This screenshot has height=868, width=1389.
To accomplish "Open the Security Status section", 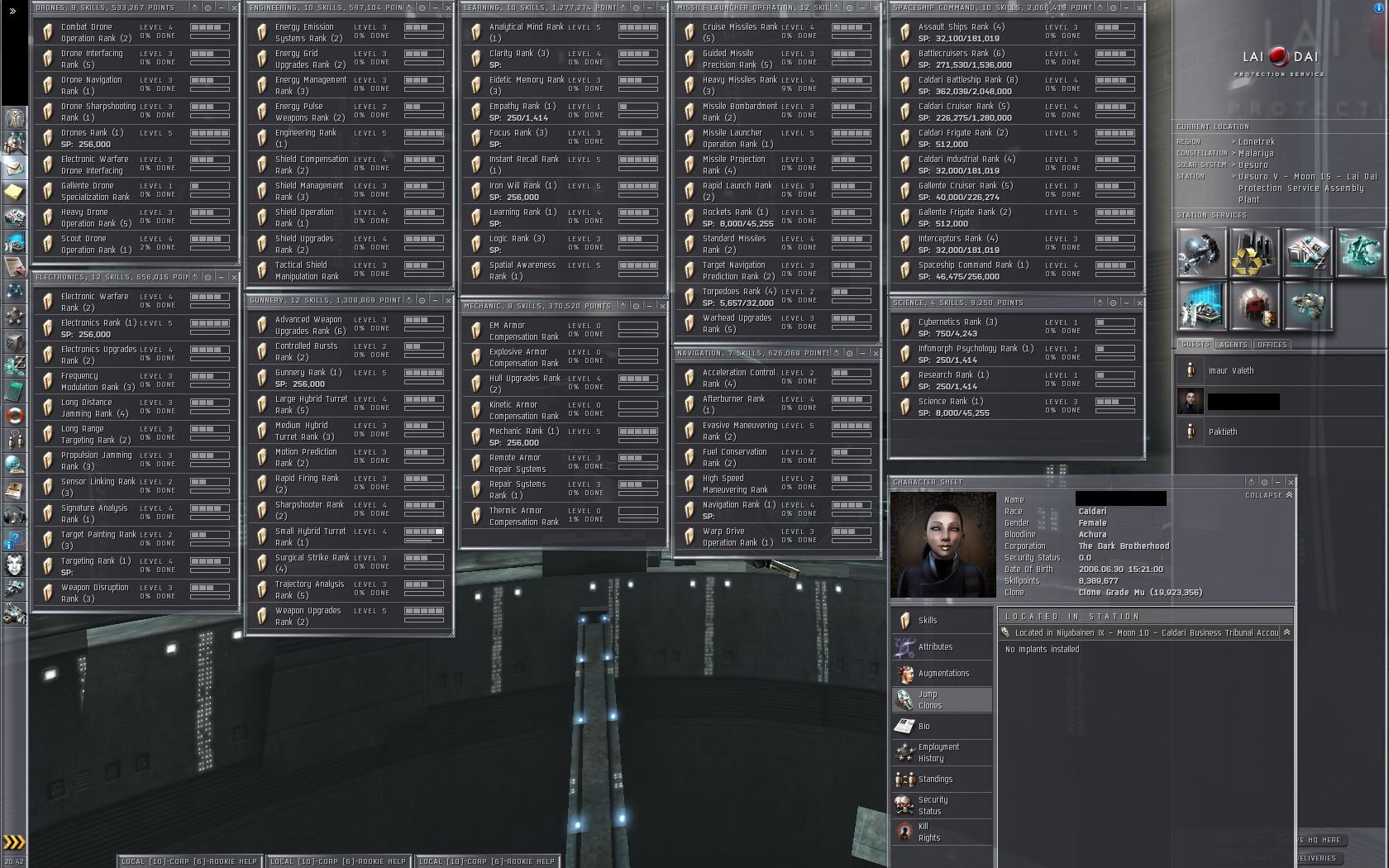I will [943, 805].
